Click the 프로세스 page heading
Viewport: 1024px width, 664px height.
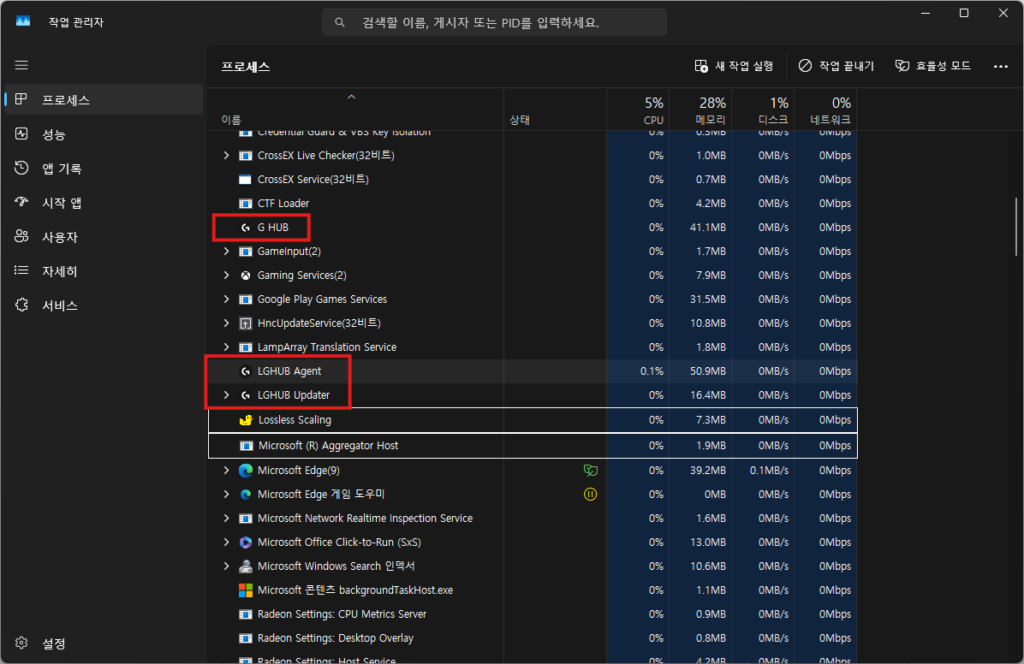tap(246, 67)
